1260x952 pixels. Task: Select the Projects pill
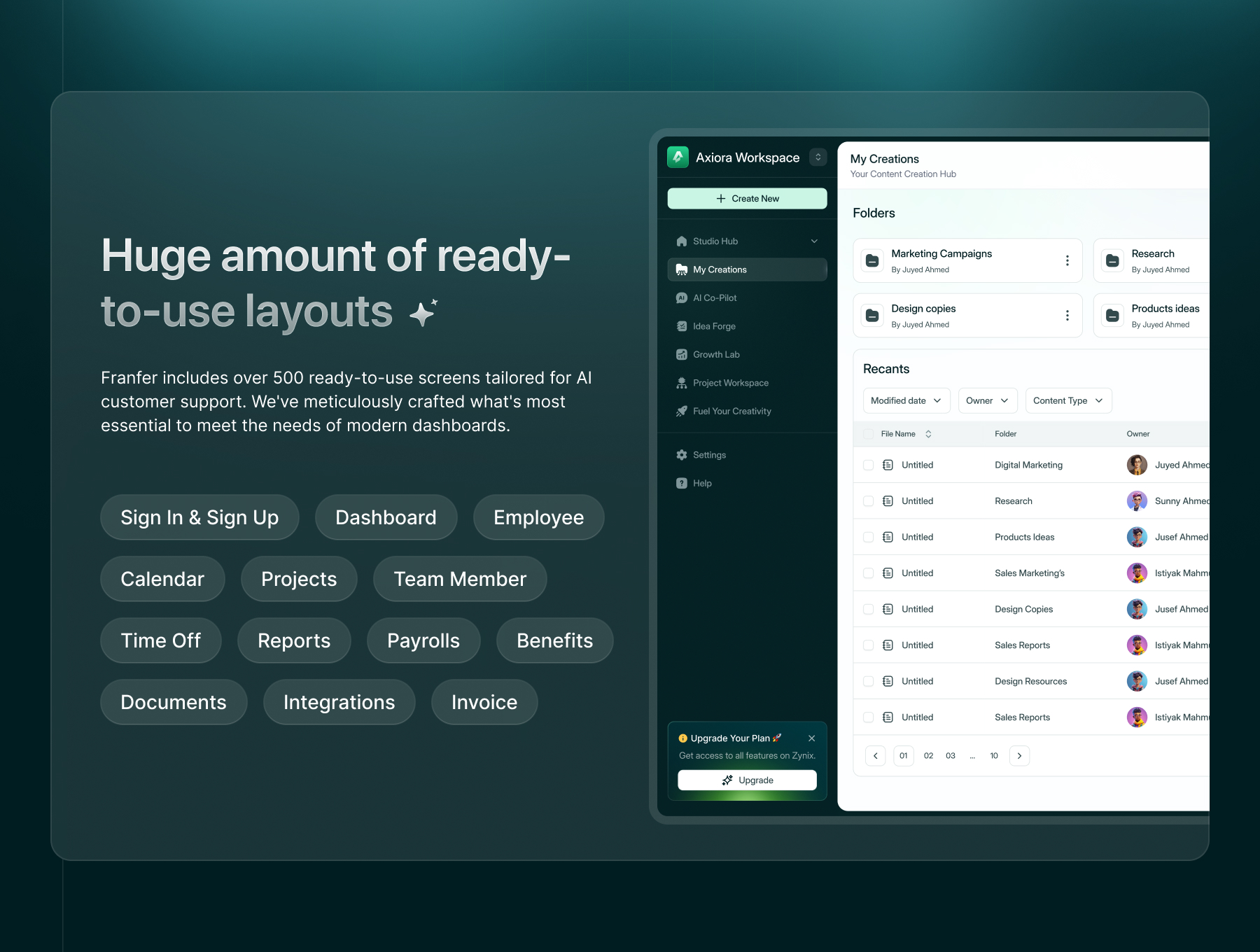click(299, 580)
